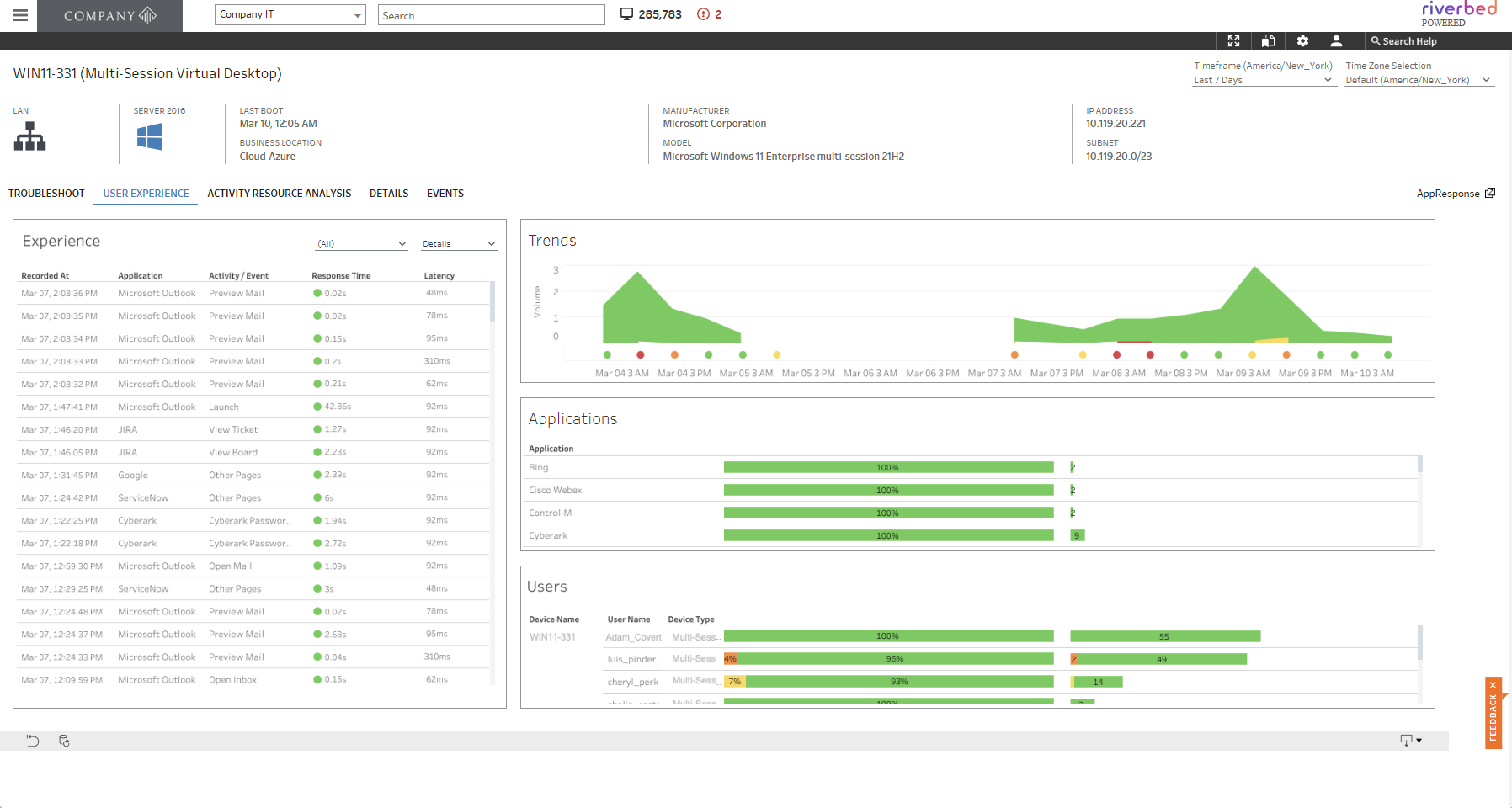
Task: Open the Timeframe Last 7 Days dropdown
Action: click(x=1264, y=80)
